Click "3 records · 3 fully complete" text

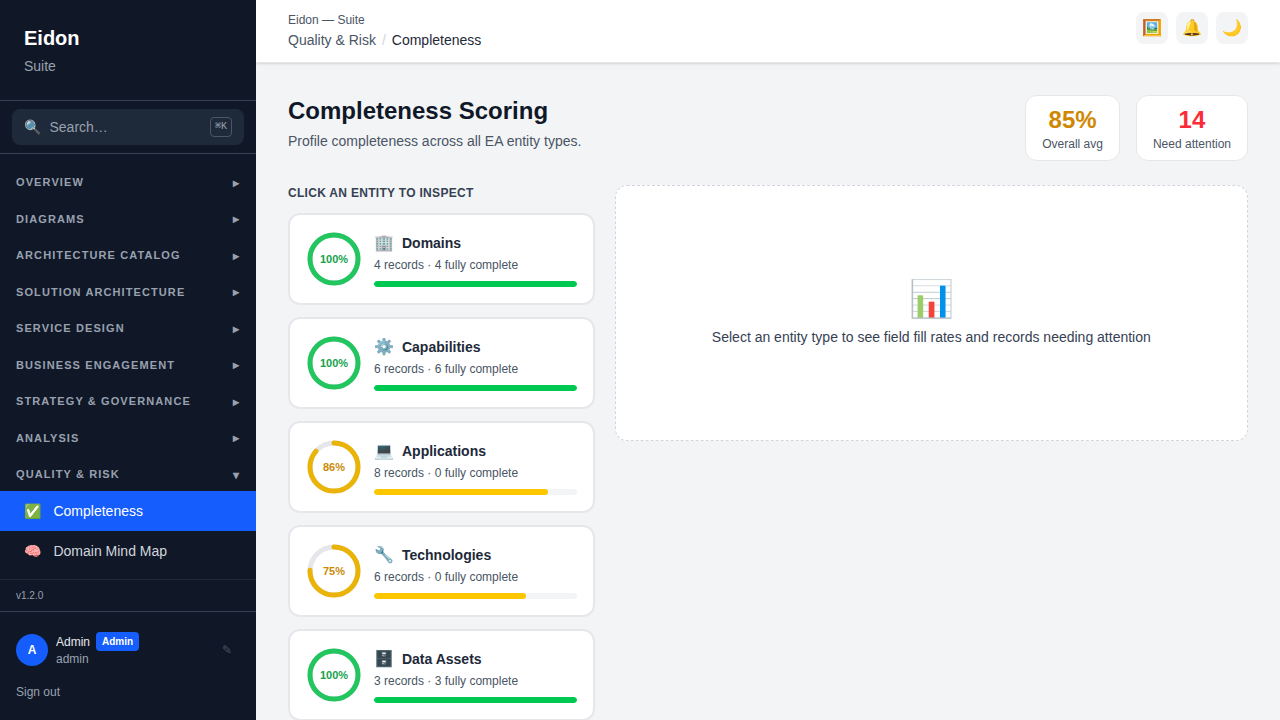pos(446,681)
